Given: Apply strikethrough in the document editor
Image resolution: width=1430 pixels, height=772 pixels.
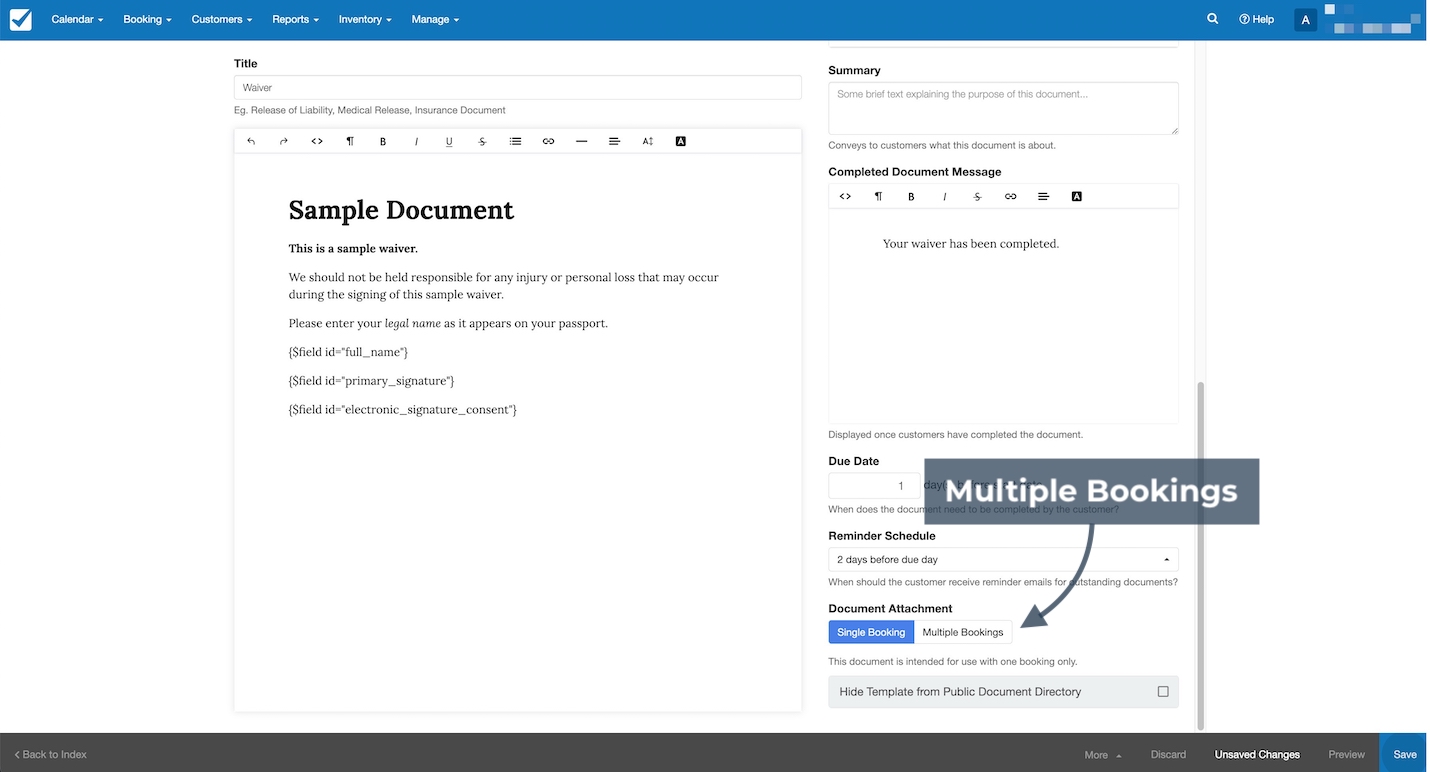Looking at the screenshot, I should point(482,141).
